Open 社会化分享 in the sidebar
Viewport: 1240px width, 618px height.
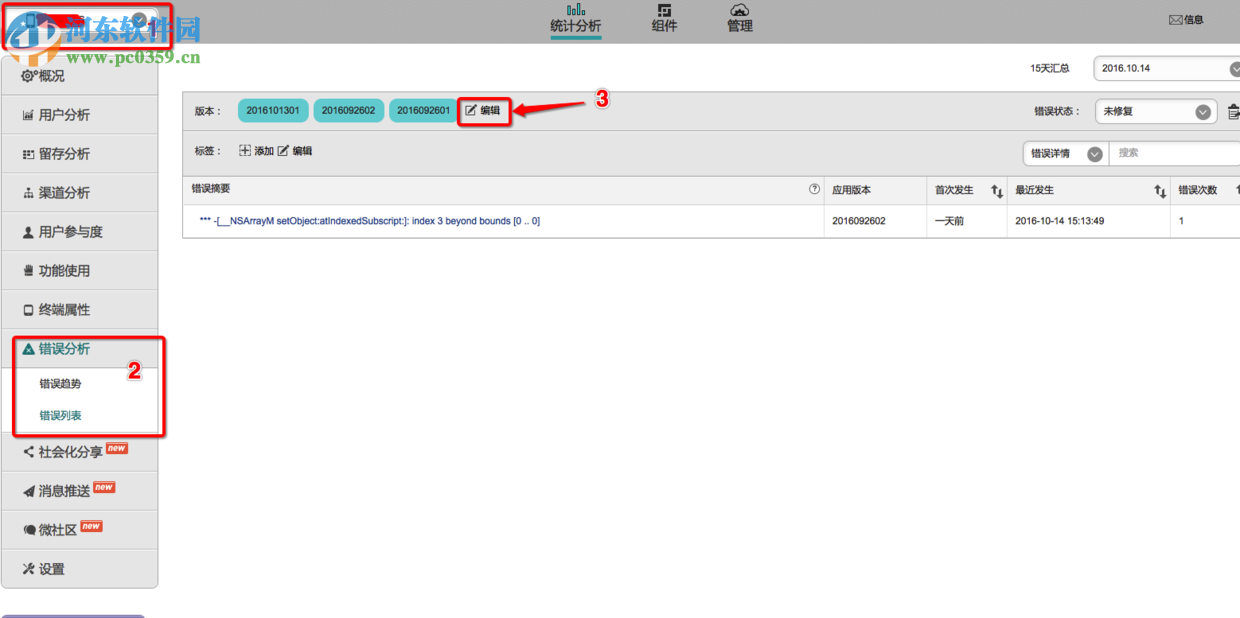click(x=79, y=452)
